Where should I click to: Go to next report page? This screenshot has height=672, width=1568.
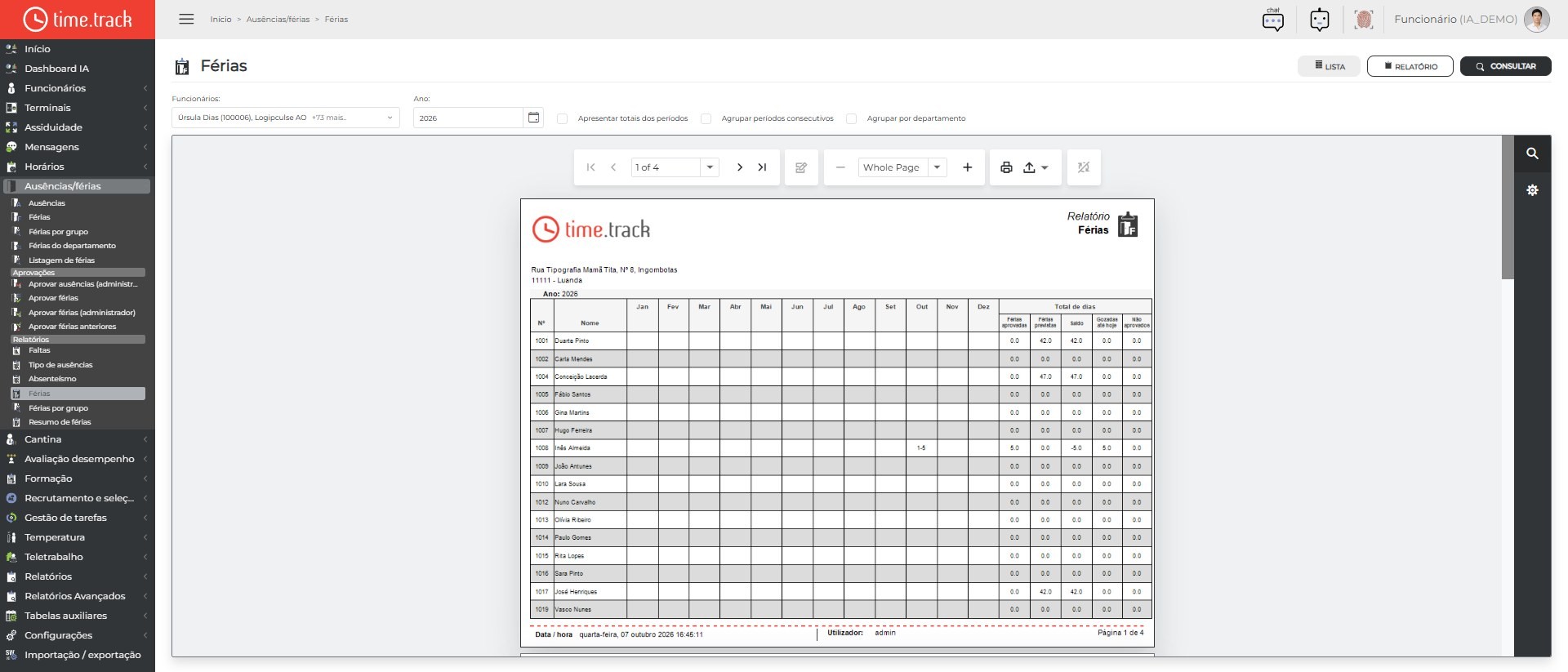[x=740, y=167]
